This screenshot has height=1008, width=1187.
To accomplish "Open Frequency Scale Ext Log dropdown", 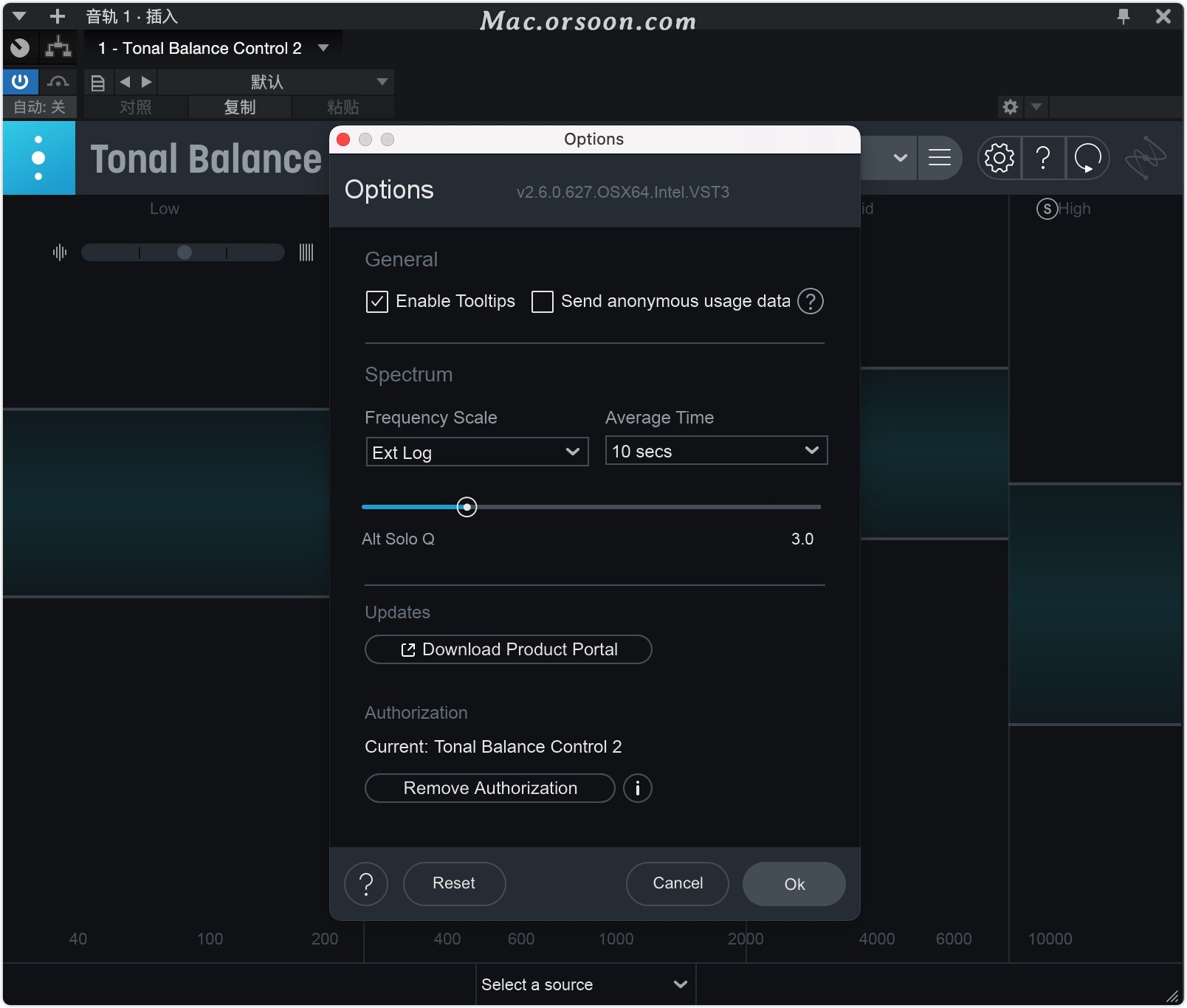I will click(477, 452).
